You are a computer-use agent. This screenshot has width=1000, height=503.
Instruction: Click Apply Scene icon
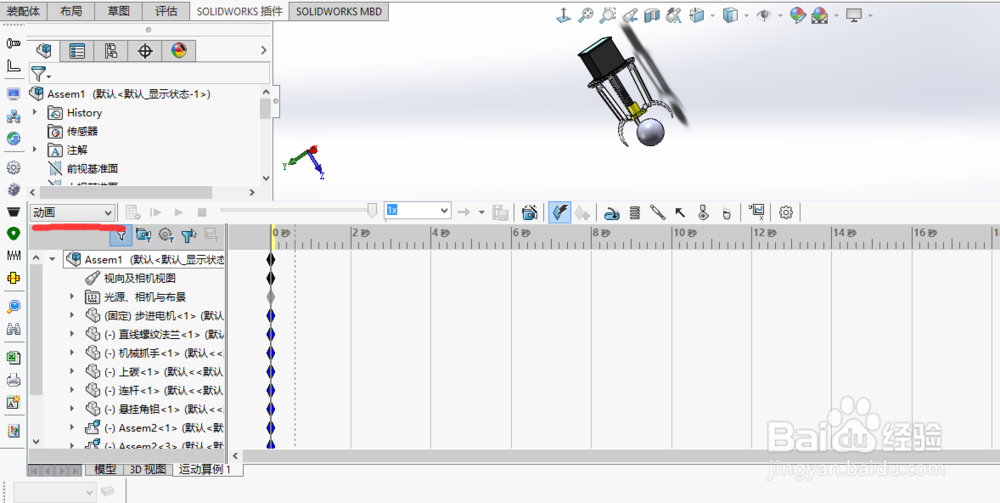820,15
